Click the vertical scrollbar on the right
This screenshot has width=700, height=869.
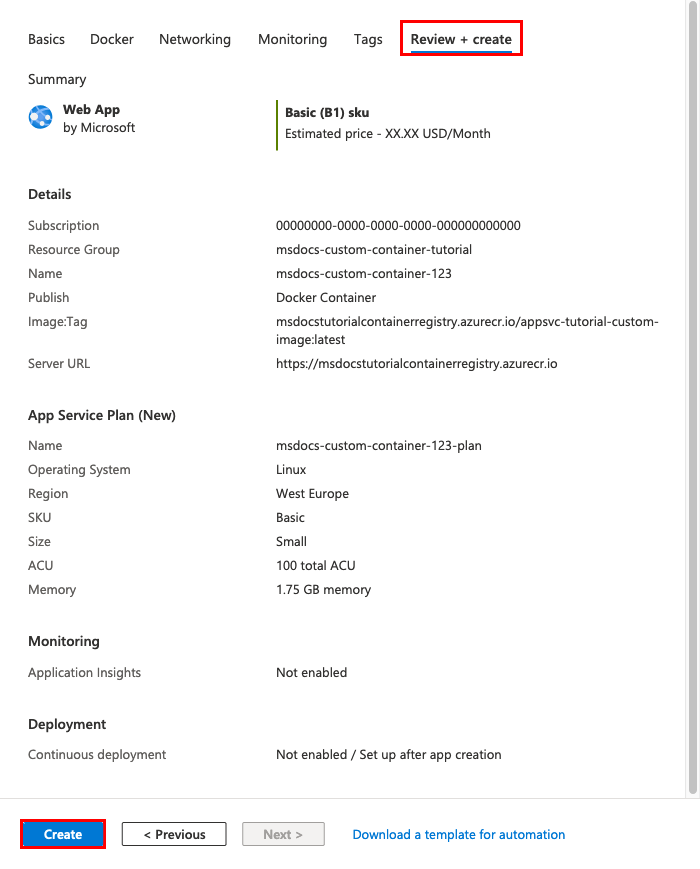(x=693, y=398)
